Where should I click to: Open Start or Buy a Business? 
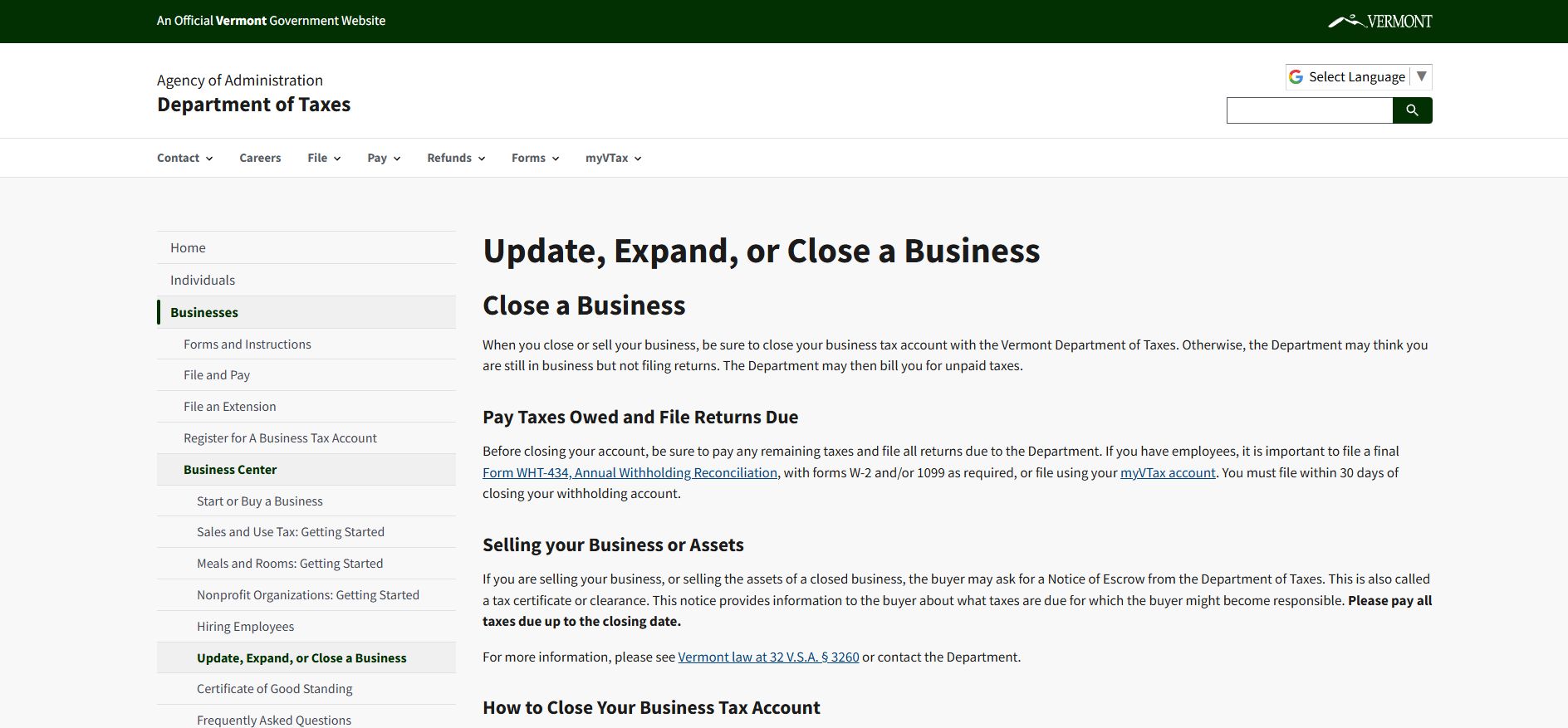pos(306,501)
